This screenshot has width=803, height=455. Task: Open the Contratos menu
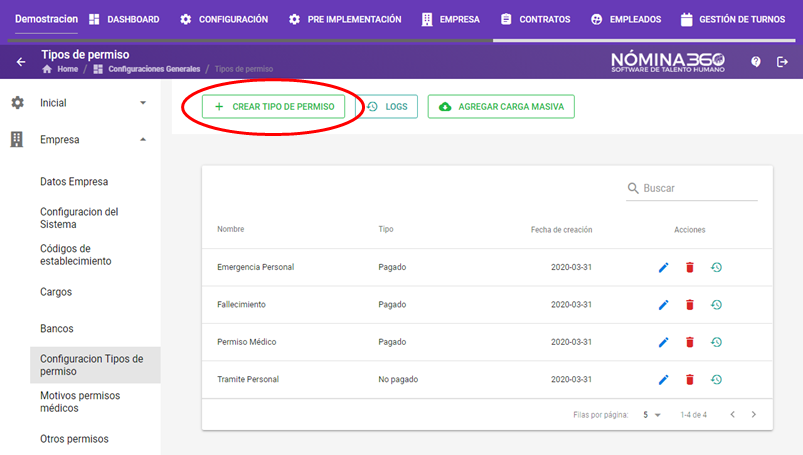(535, 19)
